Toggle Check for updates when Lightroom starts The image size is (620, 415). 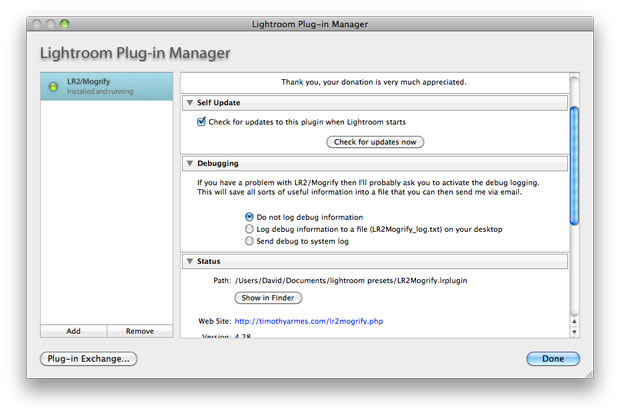(201, 122)
